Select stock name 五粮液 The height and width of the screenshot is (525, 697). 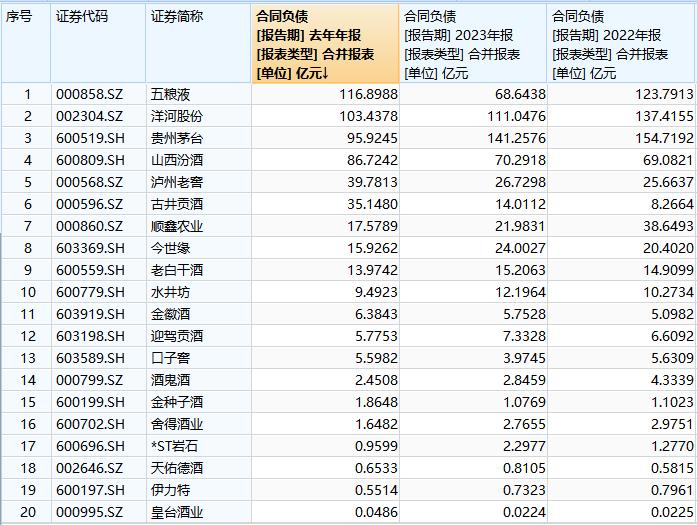pyautogui.click(x=170, y=94)
